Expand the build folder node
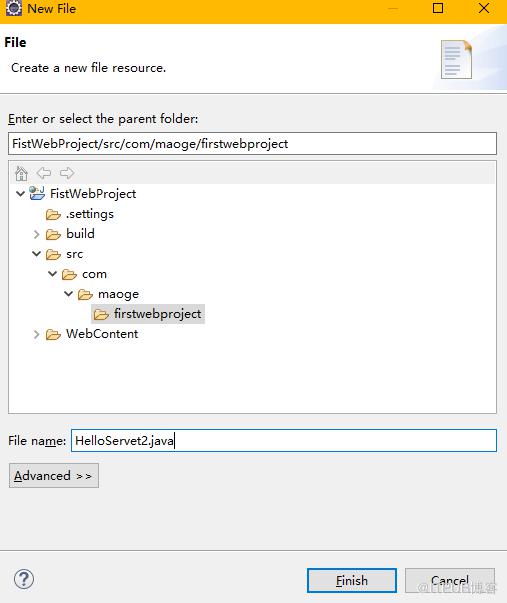This screenshot has width=507, height=603. 37,234
